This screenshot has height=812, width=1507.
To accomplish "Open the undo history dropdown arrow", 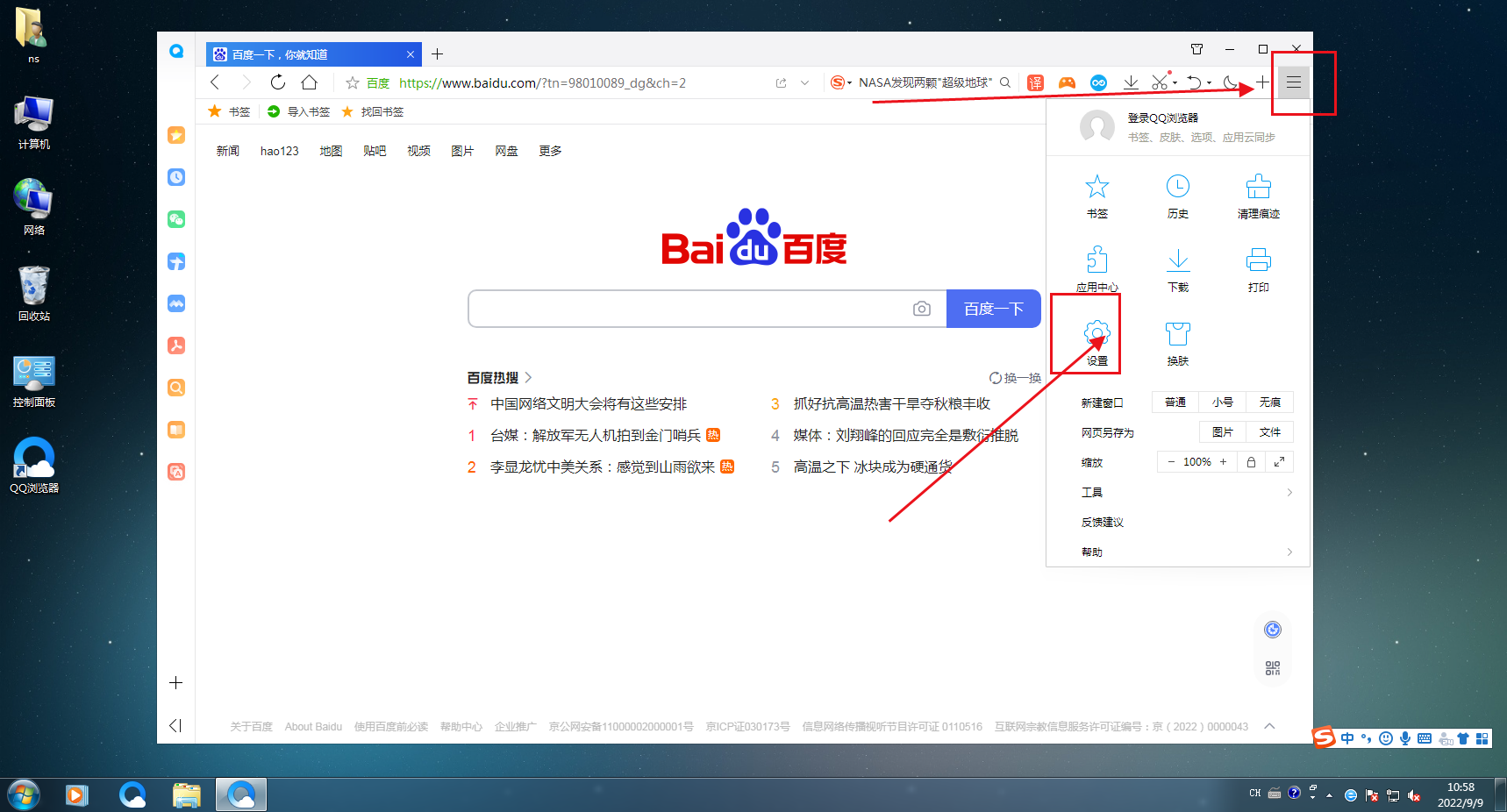I will (x=1210, y=83).
